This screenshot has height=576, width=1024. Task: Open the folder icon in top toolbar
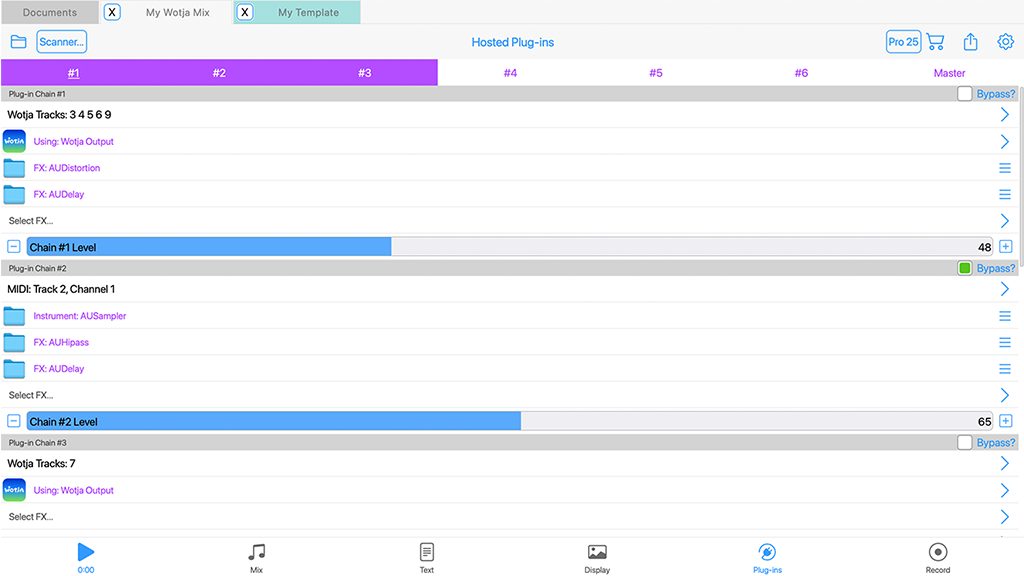pos(18,42)
